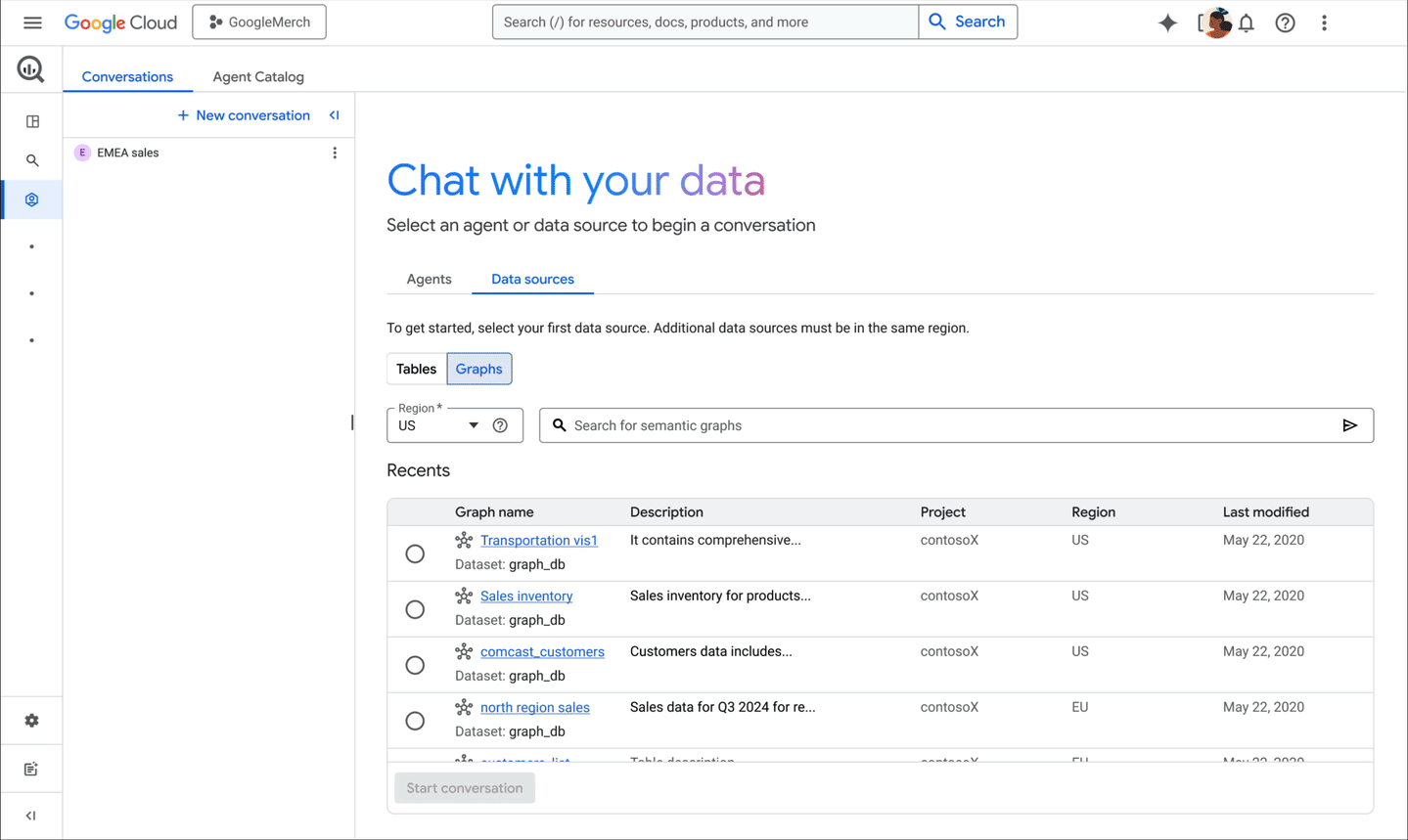Click the Graph name column header
The image size is (1408, 840).
(x=494, y=512)
